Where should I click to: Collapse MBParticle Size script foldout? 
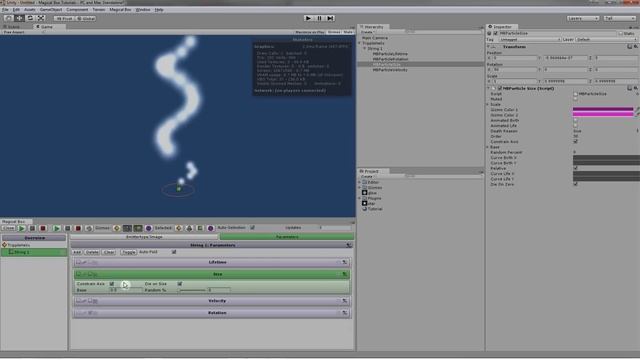pyautogui.click(x=489, y=88)
